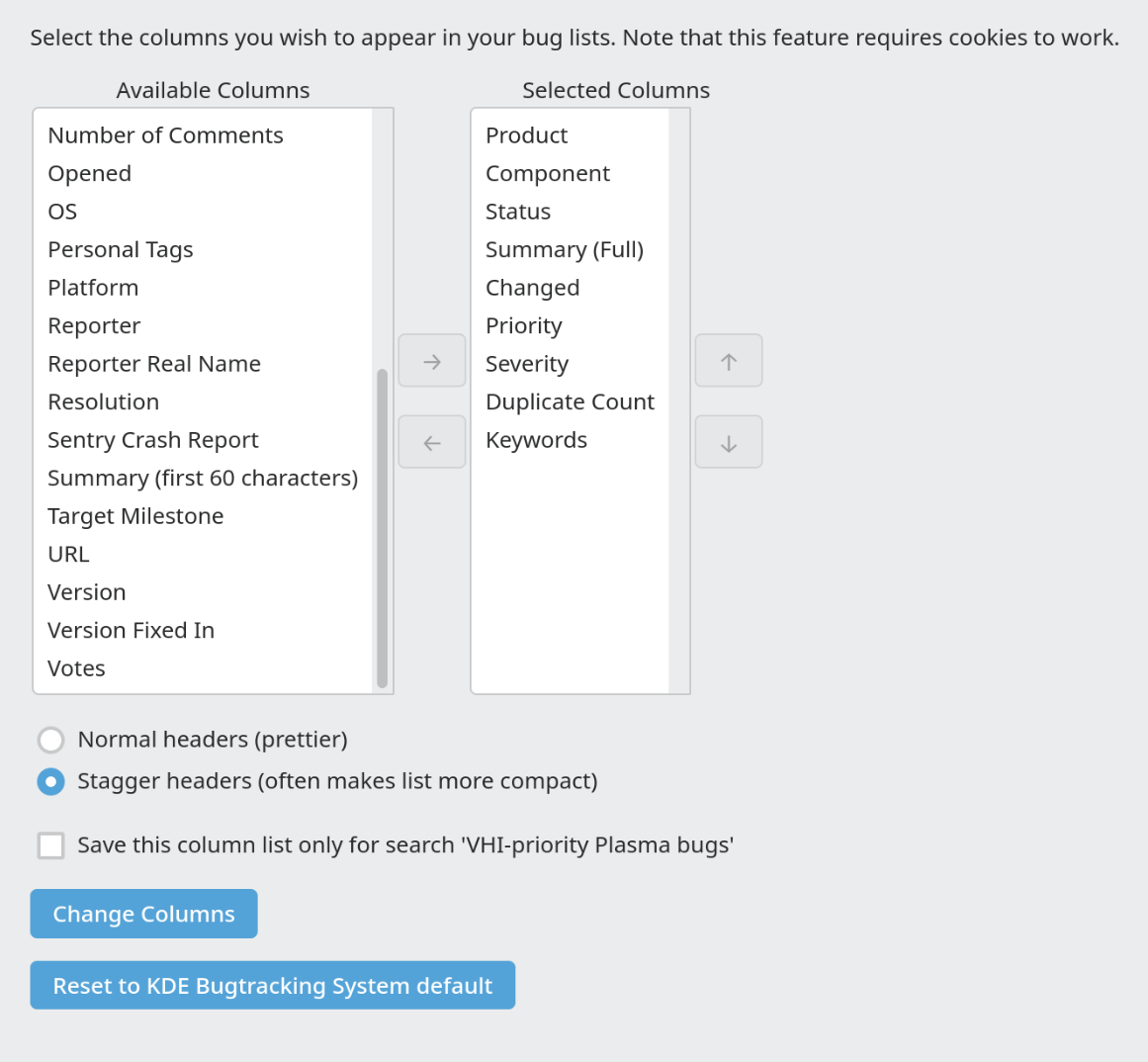
Task: Reset to KDE Bugtracking System default
Action: click(272, 986)
